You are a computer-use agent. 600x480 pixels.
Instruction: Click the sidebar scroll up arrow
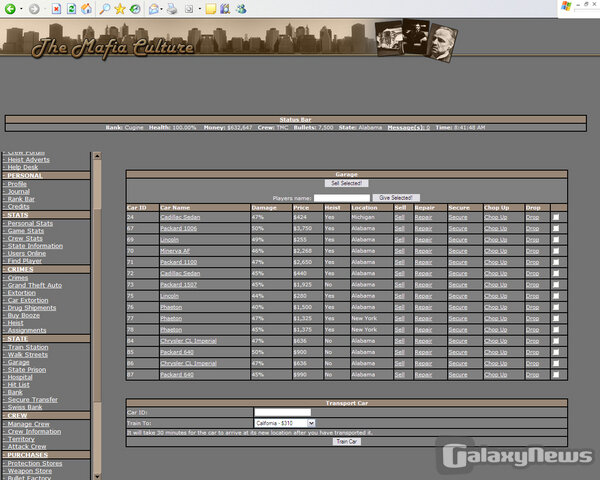[x=96, y=156]
